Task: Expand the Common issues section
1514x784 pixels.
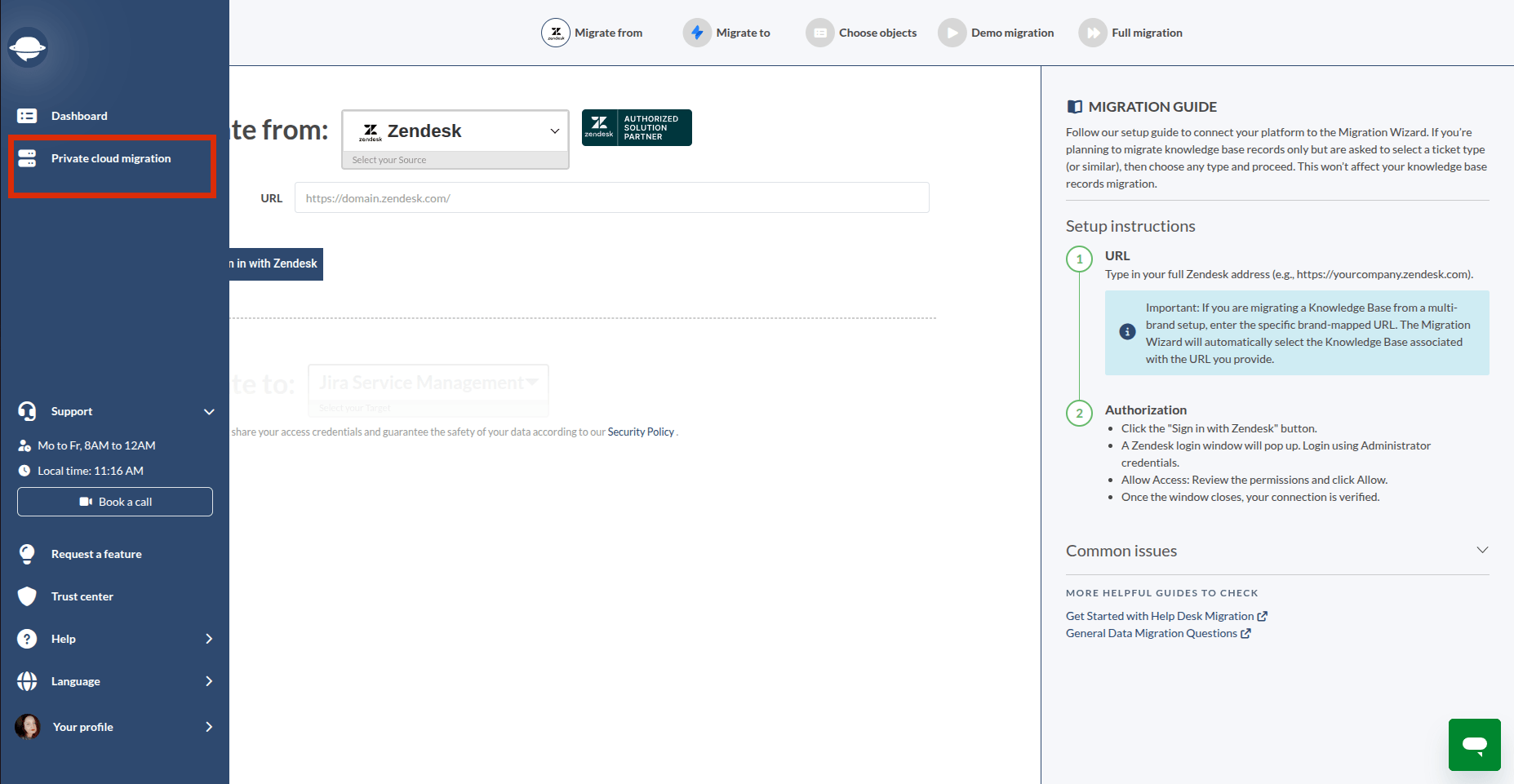Action: pos(1277,551)
